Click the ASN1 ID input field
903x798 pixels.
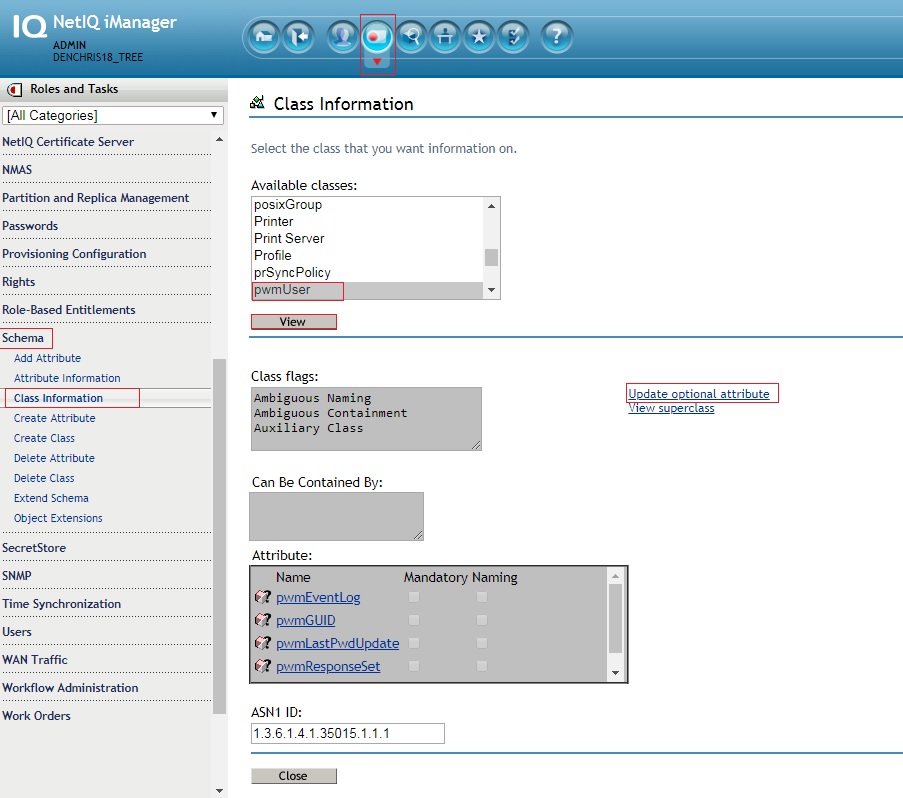click(348, 734)
